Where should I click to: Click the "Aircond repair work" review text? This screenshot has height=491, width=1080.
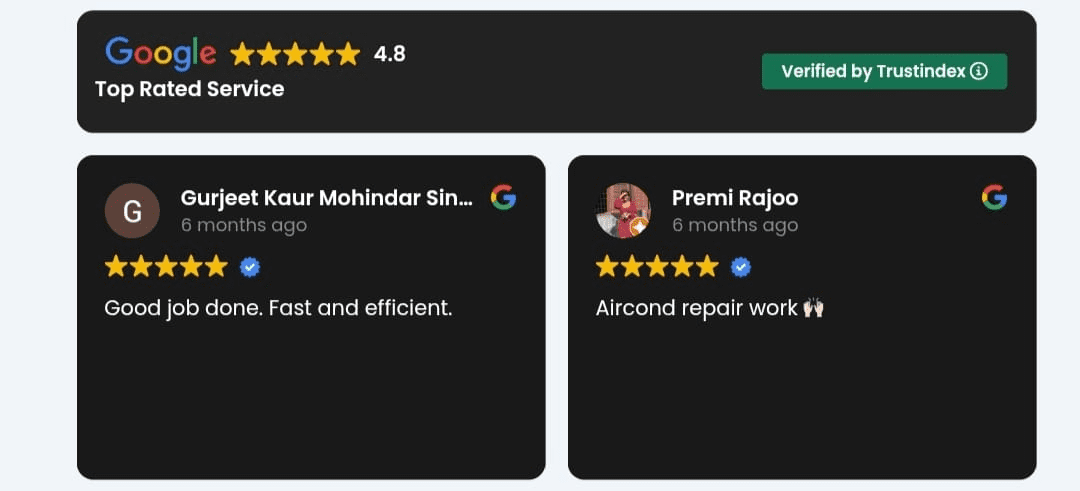(697, 308)
